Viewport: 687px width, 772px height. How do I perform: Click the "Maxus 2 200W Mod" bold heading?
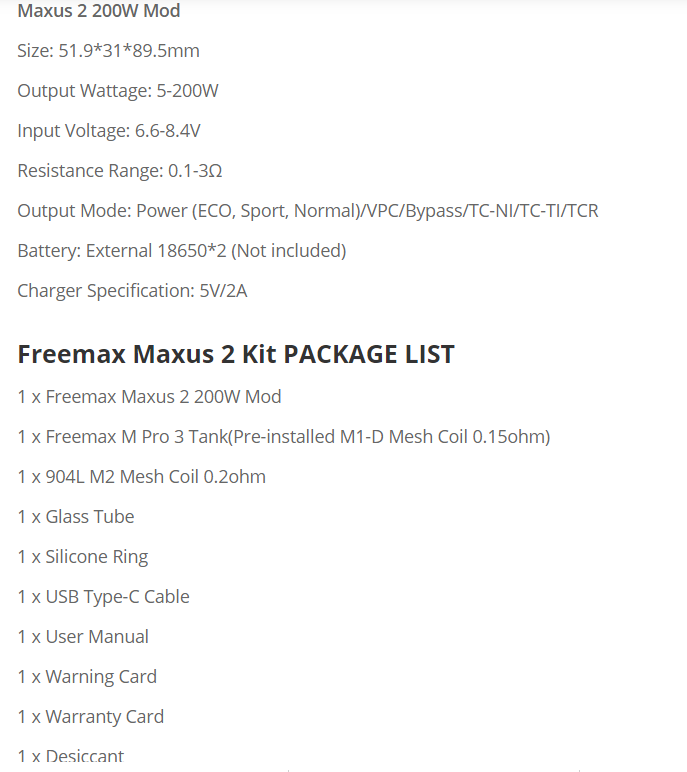(x=99, y=12)
